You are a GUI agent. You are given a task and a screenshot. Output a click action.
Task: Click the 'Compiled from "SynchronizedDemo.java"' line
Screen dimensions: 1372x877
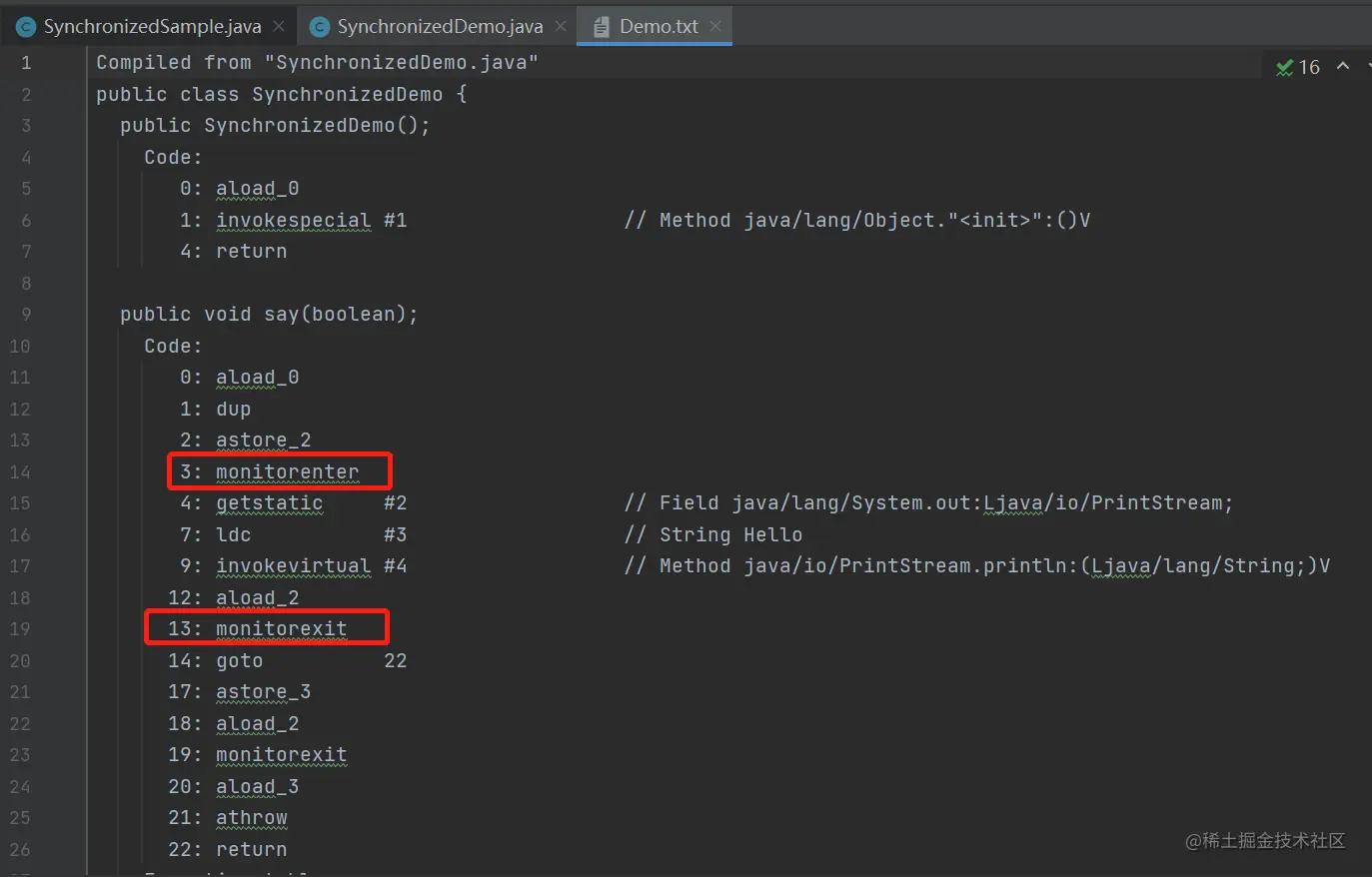tap(317, 63)
